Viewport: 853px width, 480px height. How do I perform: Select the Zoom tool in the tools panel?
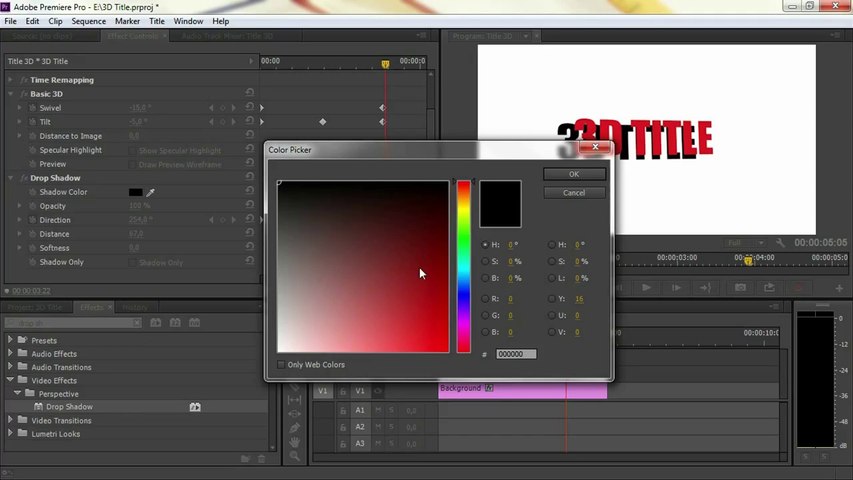point(294,456)
